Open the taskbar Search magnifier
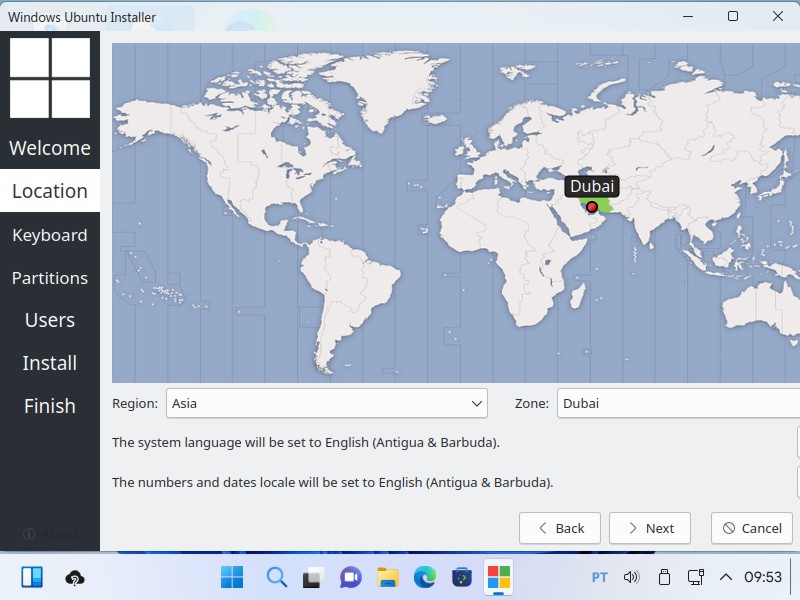 click(277, 578)
